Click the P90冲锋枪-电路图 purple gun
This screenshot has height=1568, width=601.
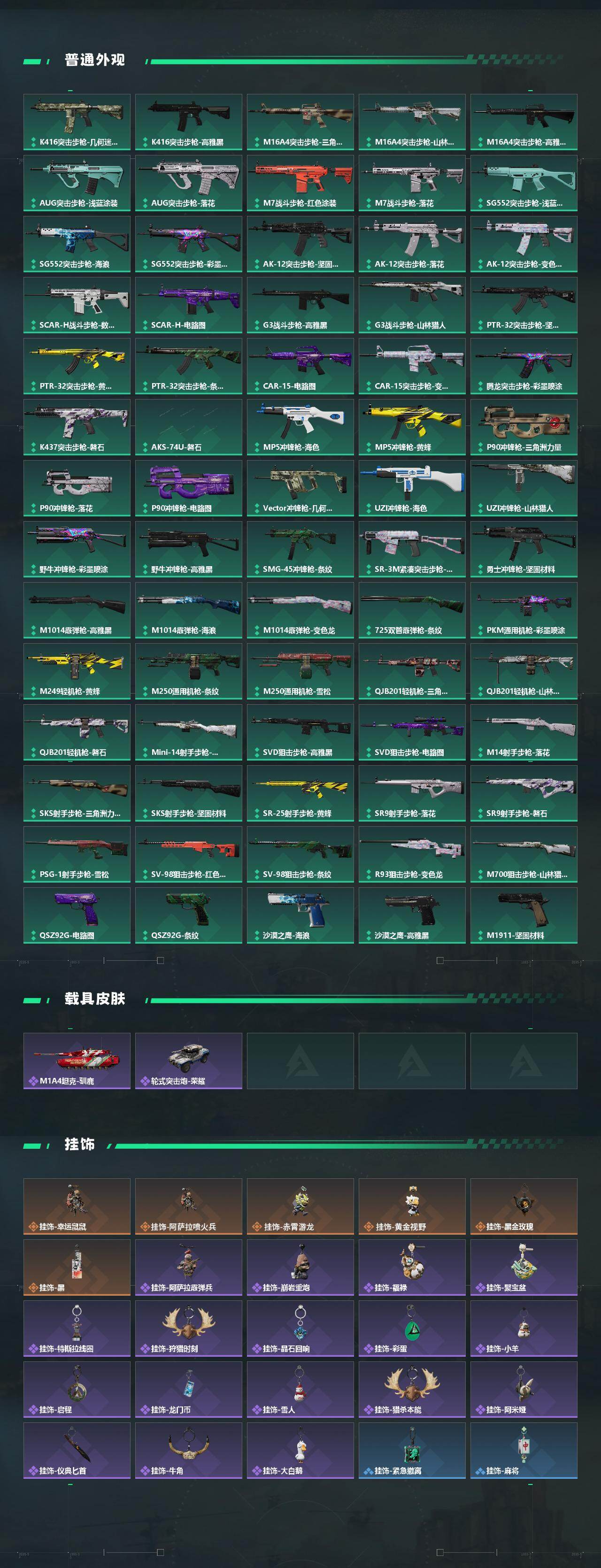189,488
